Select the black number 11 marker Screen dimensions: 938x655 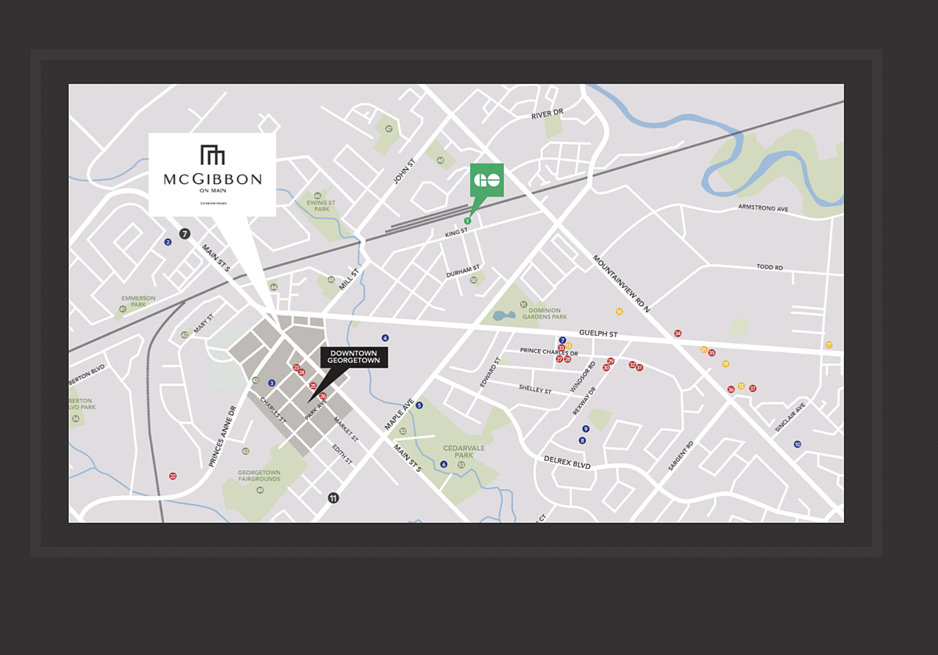pos(333,498)
